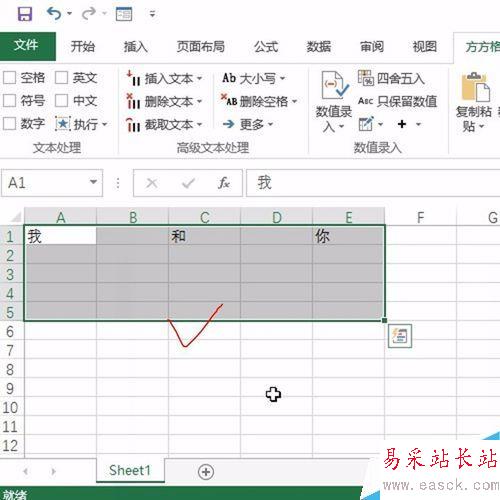This screenshot has width=500, height=500.
Task: Enable the 中文 checkbox
Action: [61, 100]
